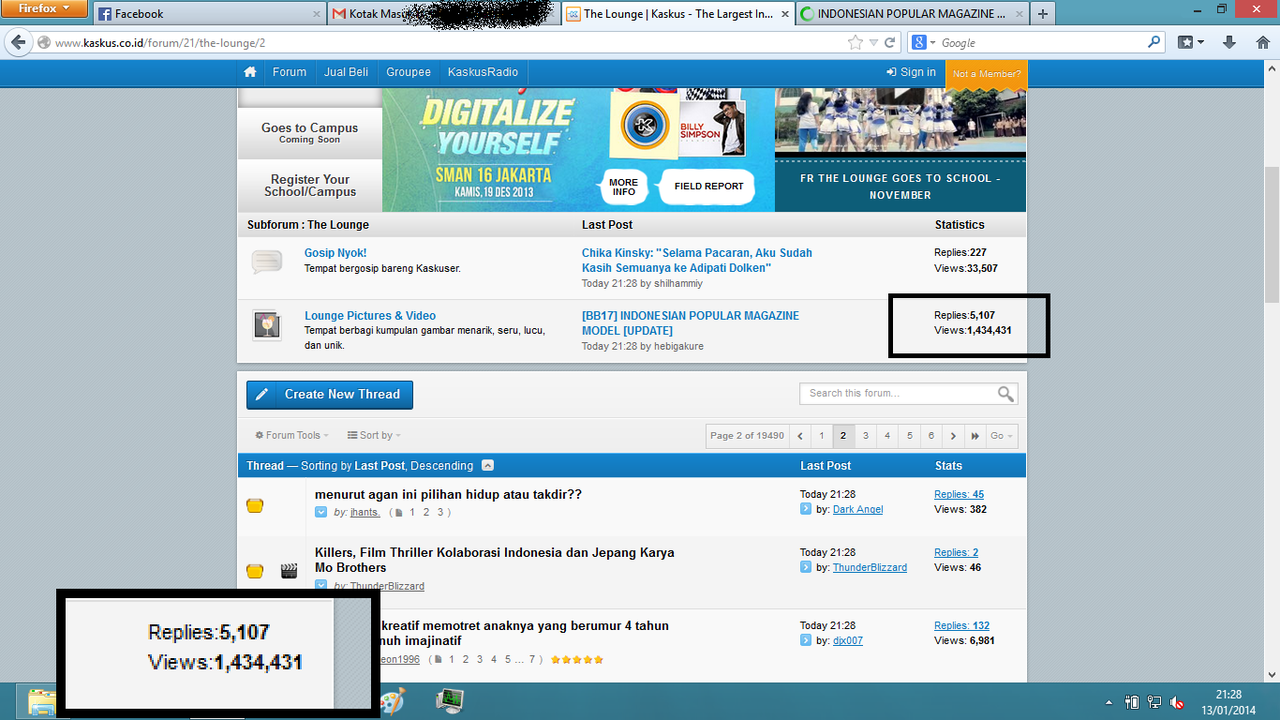Switch to the Kotak Masuk Gmail tab

[x=443, y=14]
